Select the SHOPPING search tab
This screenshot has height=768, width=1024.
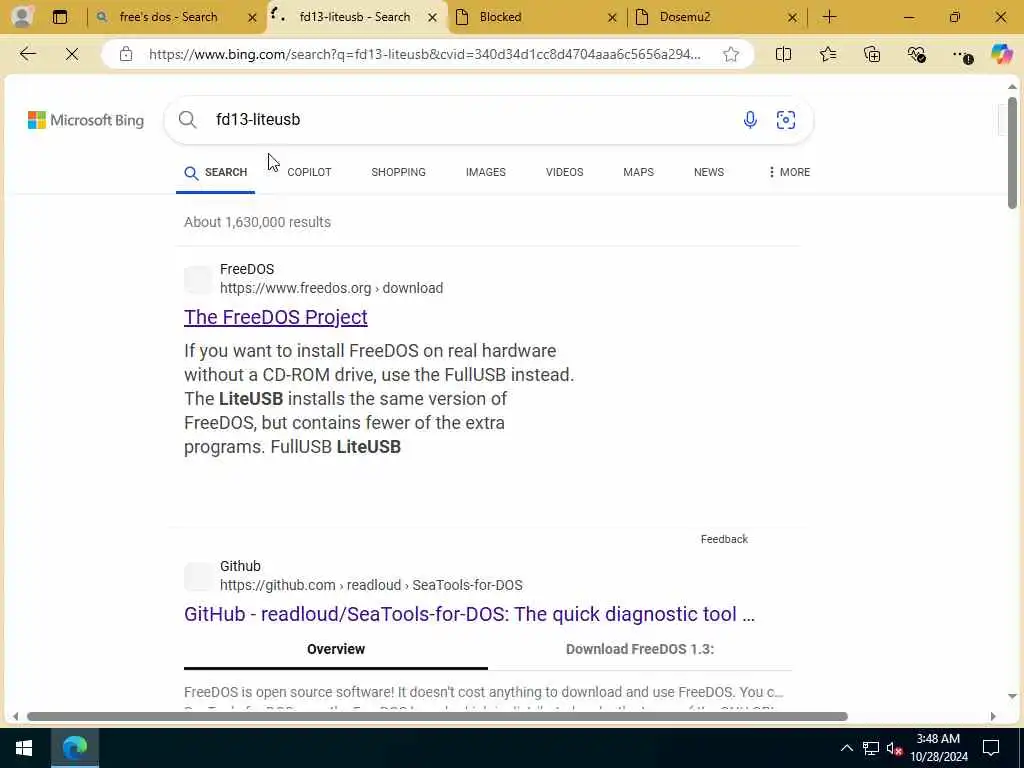coord(398,172)
